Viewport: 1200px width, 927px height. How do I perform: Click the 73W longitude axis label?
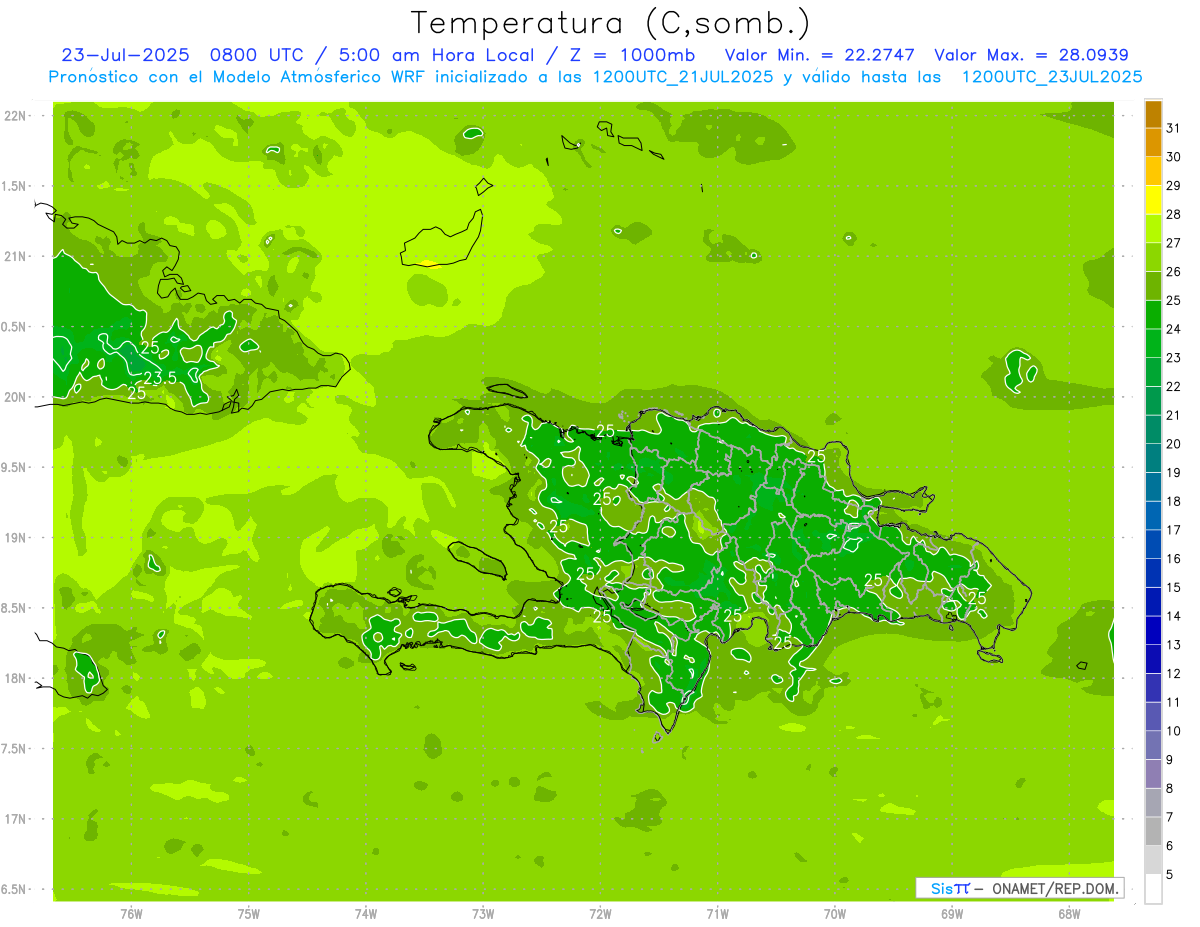(x=483, y=914)
